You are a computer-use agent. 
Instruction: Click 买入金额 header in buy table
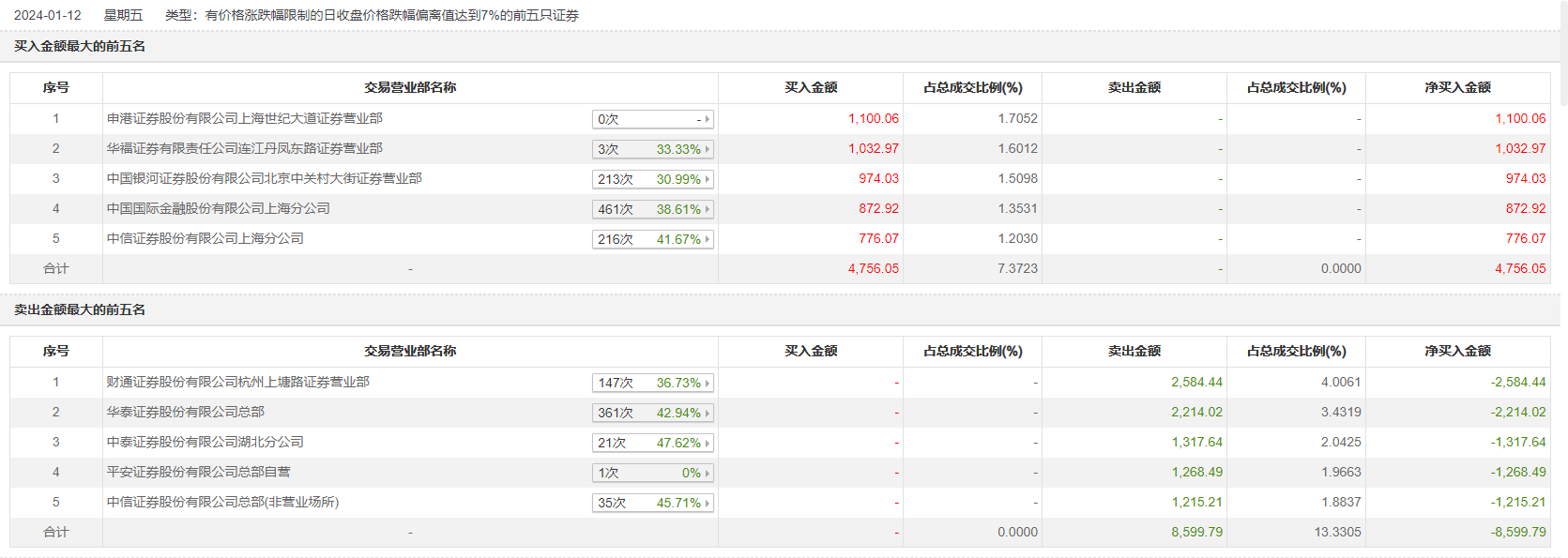tap(811, 87)
